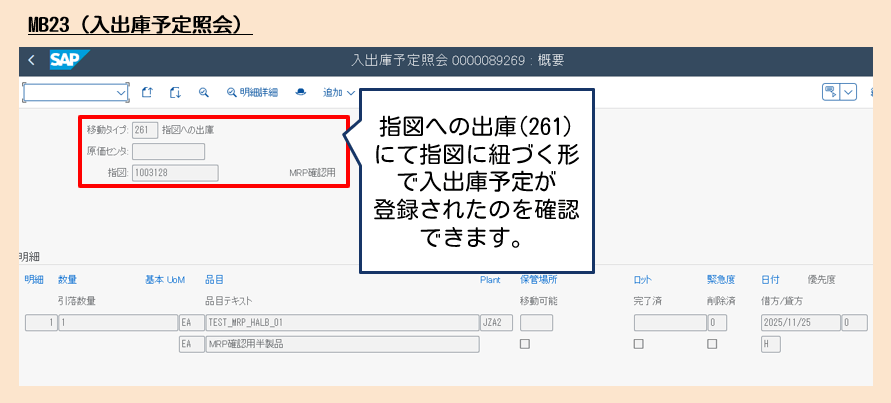Click the toolbar icon at top right
The image size is (891, 403).
[830, 92]
